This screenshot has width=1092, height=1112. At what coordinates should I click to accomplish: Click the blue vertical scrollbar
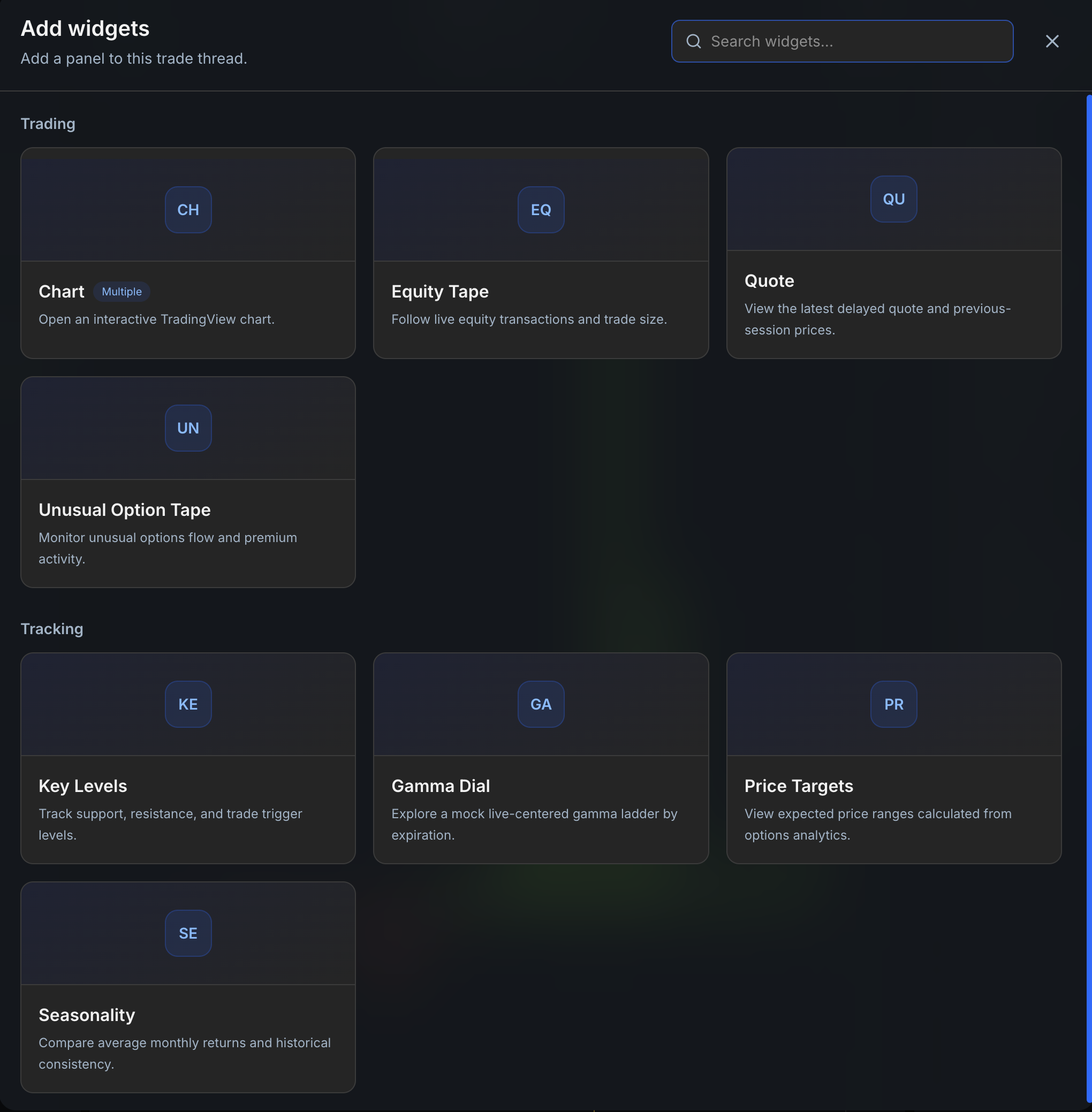[x=1089, y=599]
